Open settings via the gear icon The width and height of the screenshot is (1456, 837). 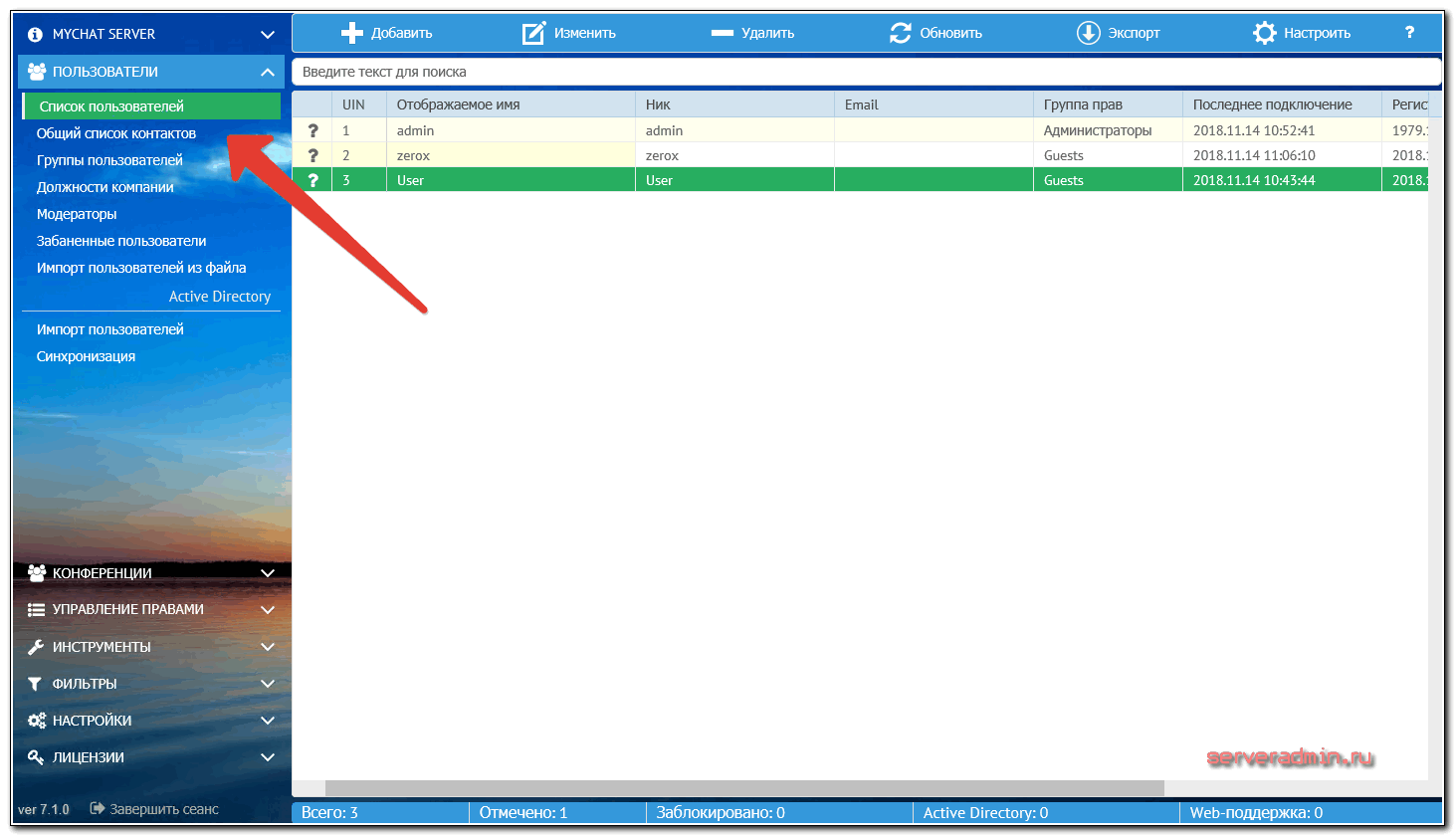[1264, 33]
